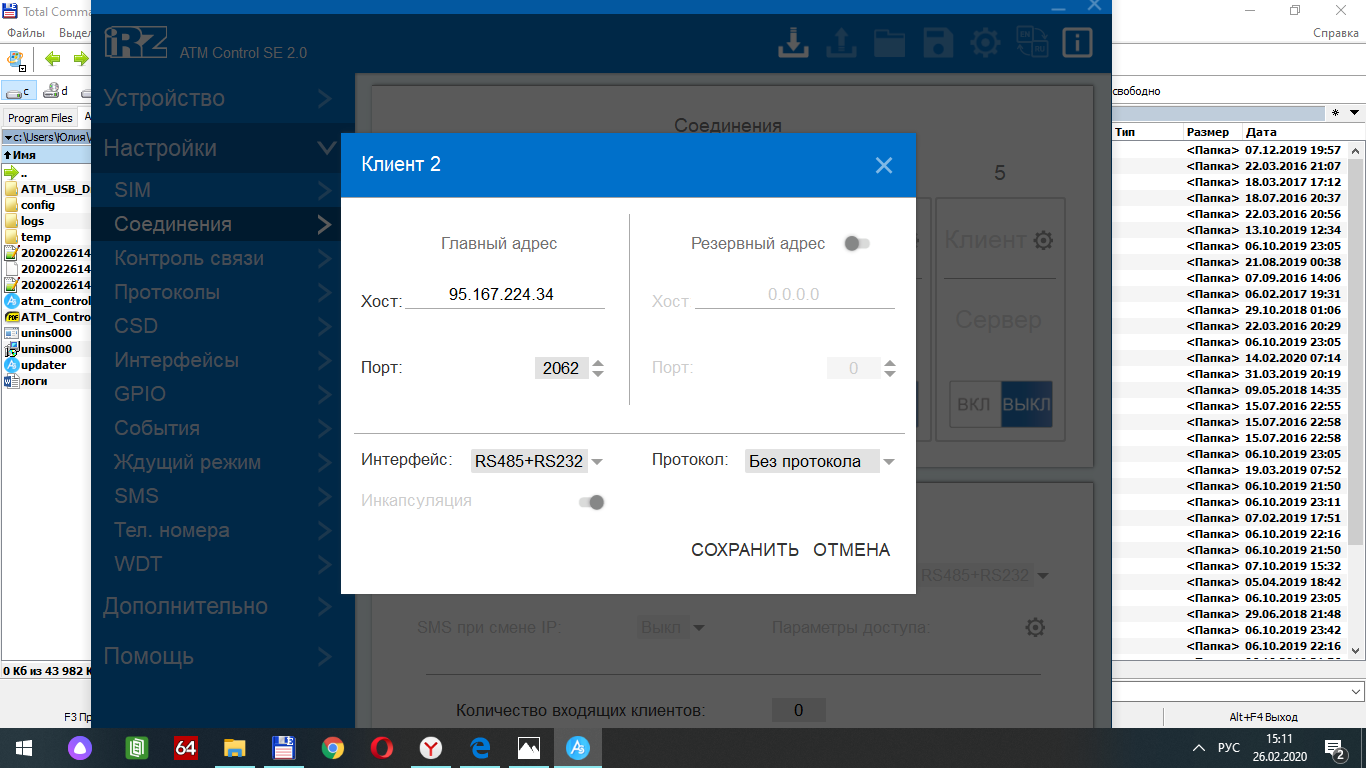The height and width of the screenshot is (768, 1366).
Task: Open Windows Start menu
Action: pos(22,747)
